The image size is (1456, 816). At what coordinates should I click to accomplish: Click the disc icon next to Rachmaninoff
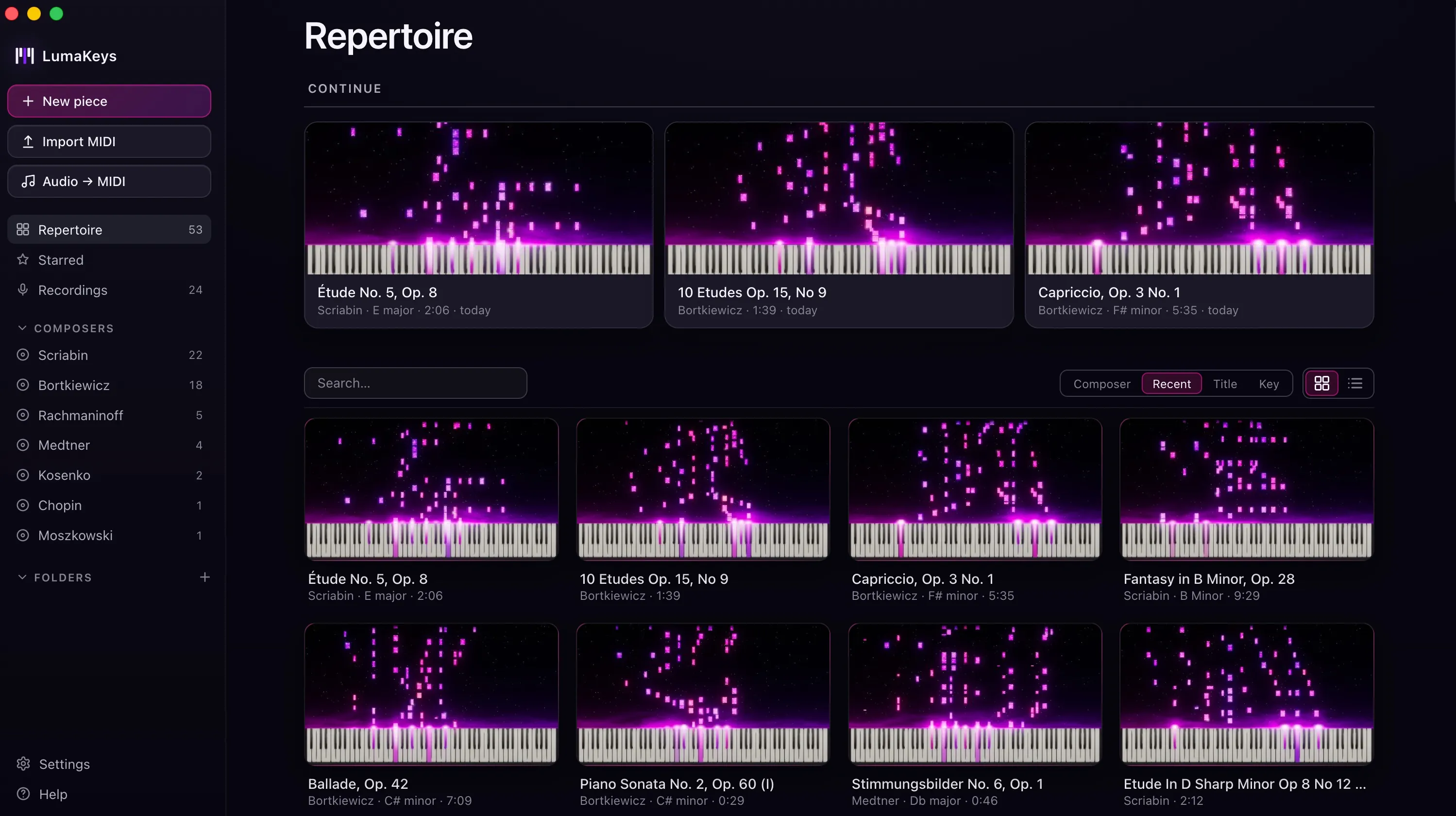pos(23,415)
